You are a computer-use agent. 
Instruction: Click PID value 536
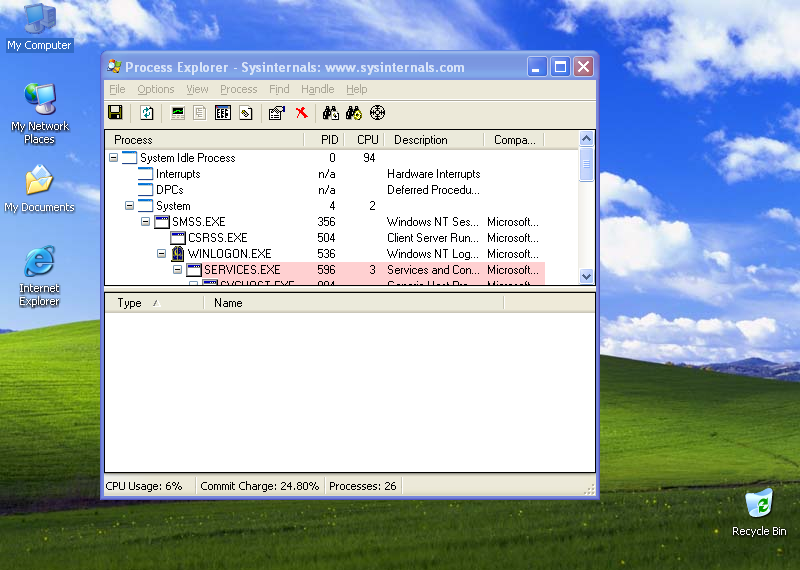point(326,254)
